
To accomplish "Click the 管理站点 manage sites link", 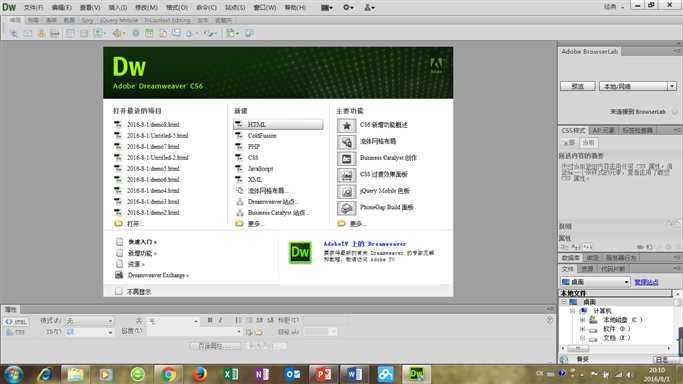I will (x=646, y=282).
